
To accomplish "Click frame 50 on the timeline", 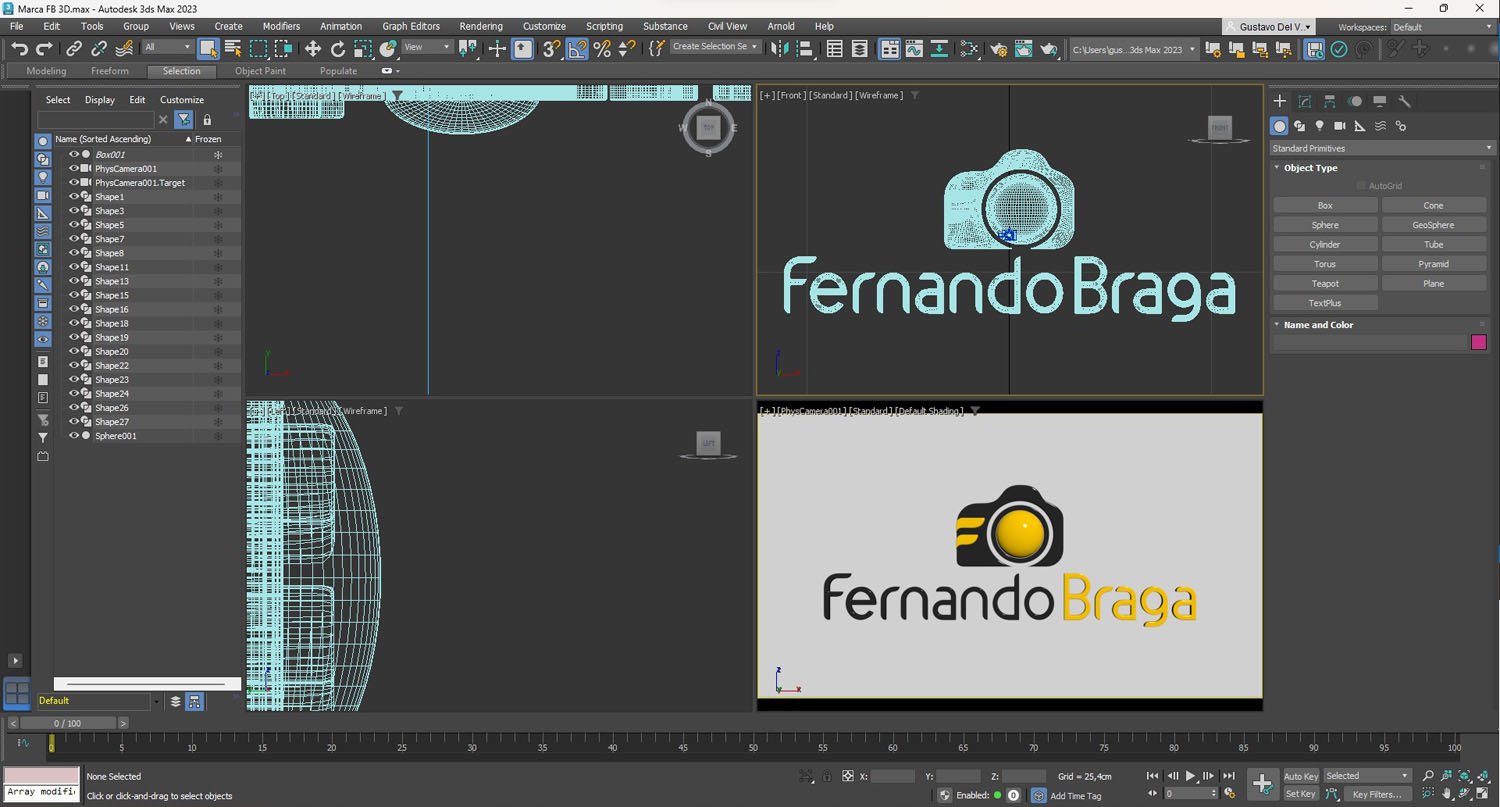I will (752, 745).
